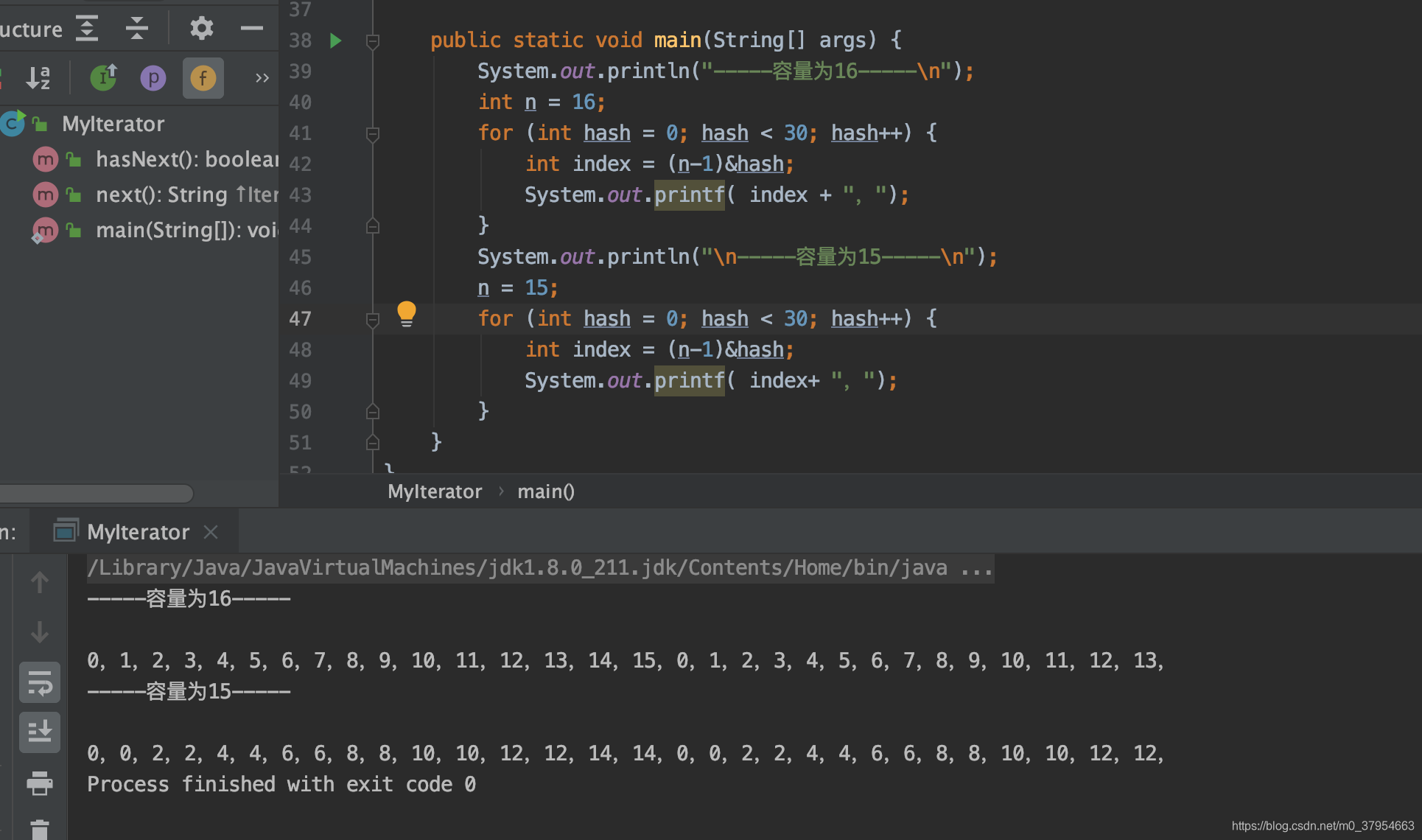The height and width of the screenshot is (840, 1422).
Task: Click the value 15 on line 46
Action: [x=536, y=288]
